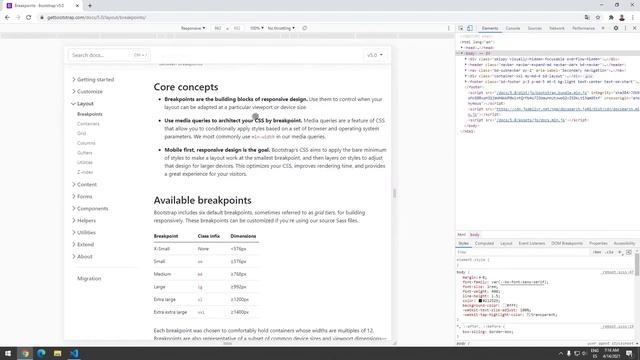This screenshot has height=360, width=640.
Task: Toggle the :hov element state button
Action: [x=597, y=252]
